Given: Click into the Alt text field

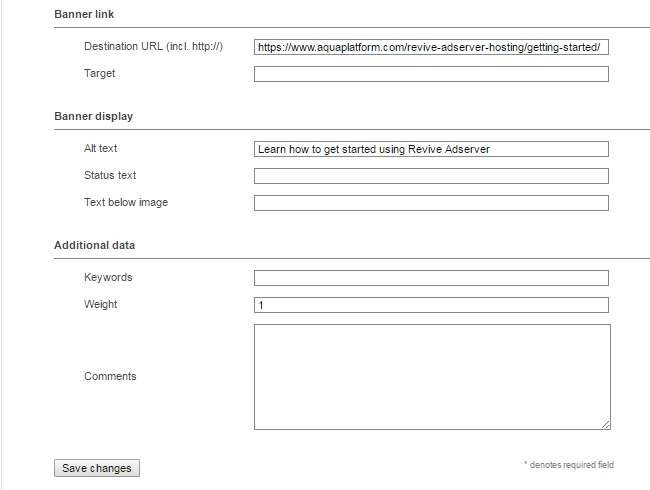Looking at the screenshot, I should pyautogui.click(x=431, y=149).
